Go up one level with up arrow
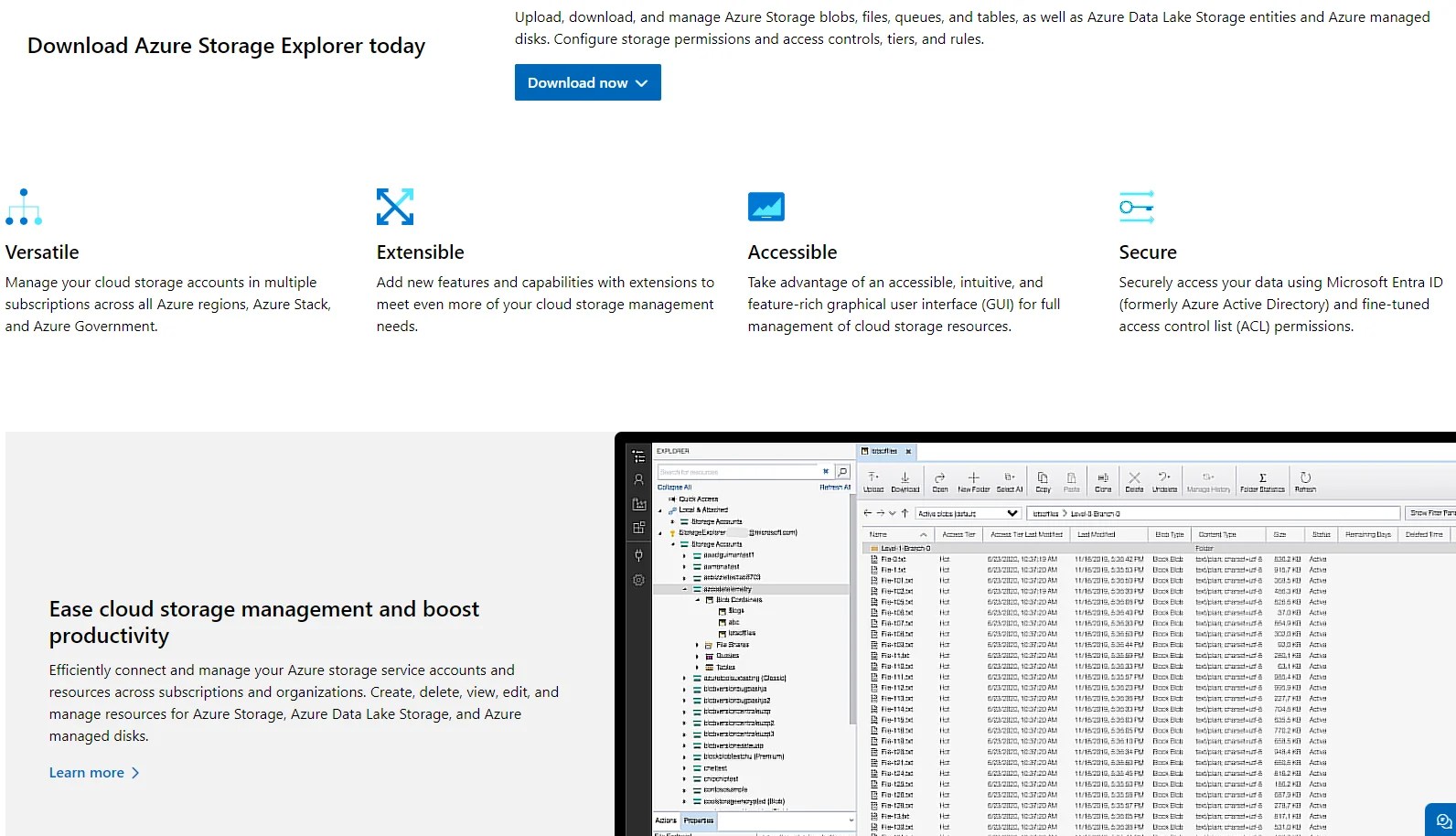Image resolution: width=1456 pixels, height=836 pixels. click(x=905, y=513)
